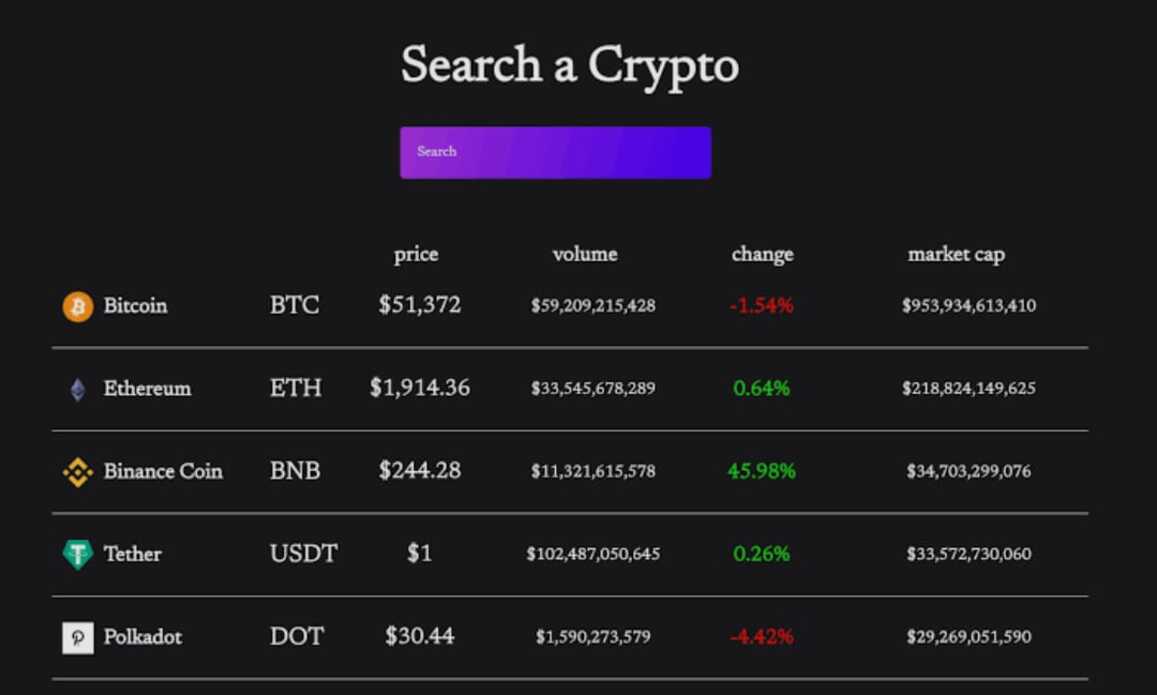Select the Ethereum coin name

[147, 388]
